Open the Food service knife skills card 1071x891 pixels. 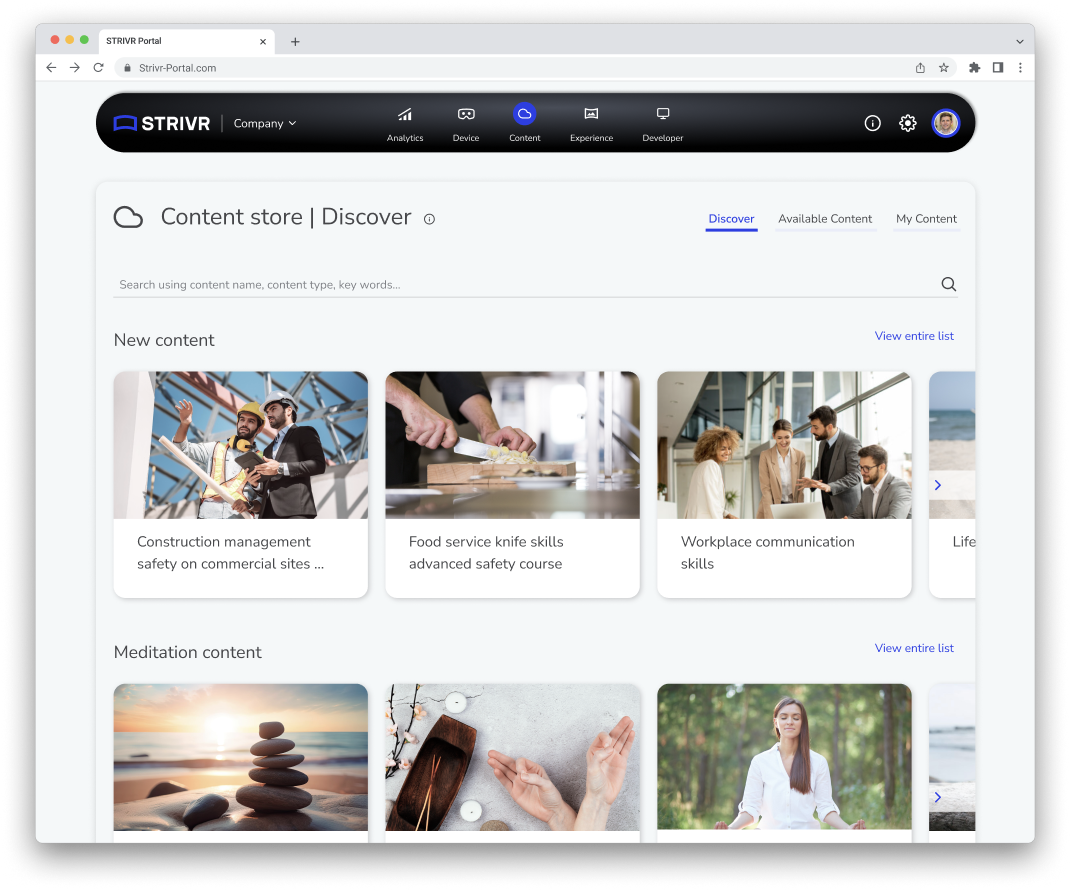[512, 484]
